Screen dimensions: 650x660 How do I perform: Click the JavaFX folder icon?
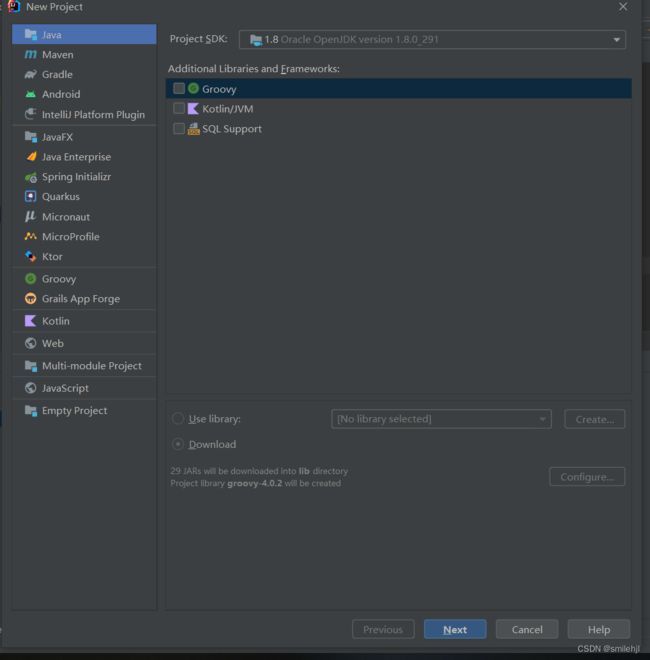(x=31, y=136)
